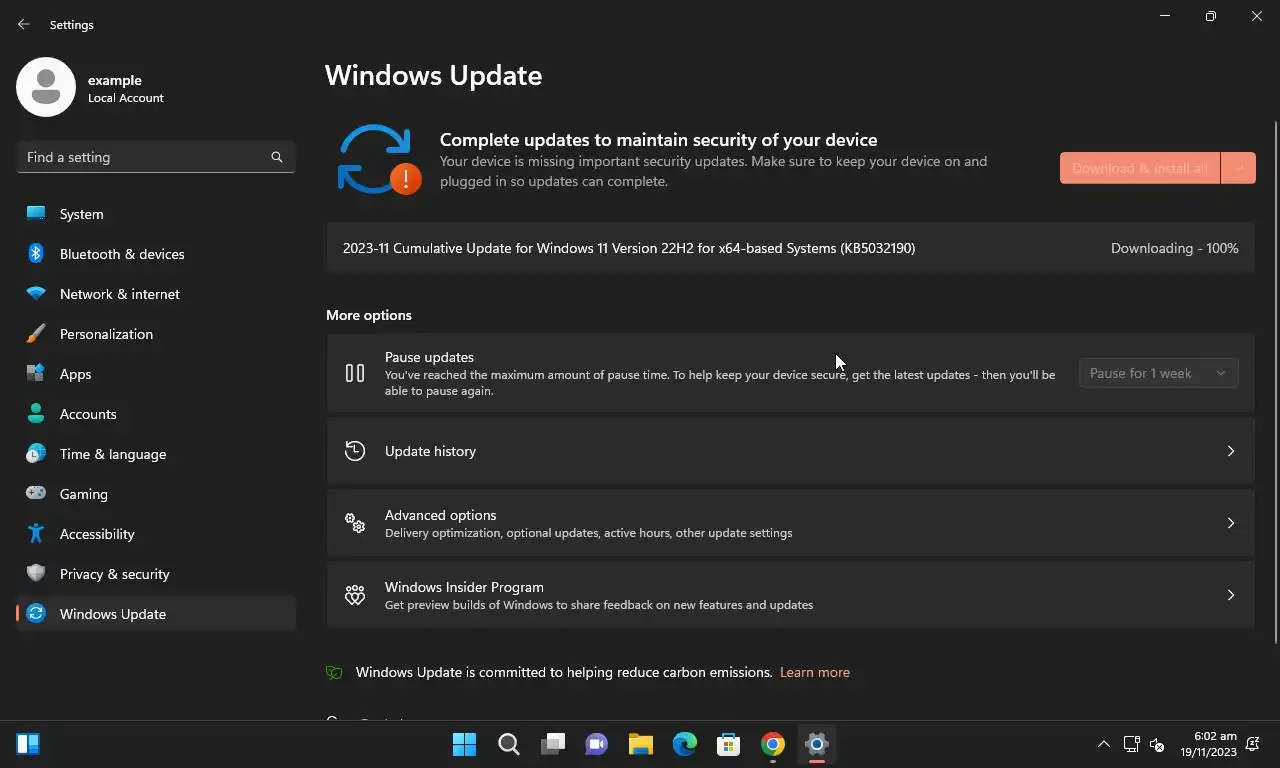1280x768 pixels.
Task: Click the Widgets icon on taskbar left
Action: pos(28,744)
